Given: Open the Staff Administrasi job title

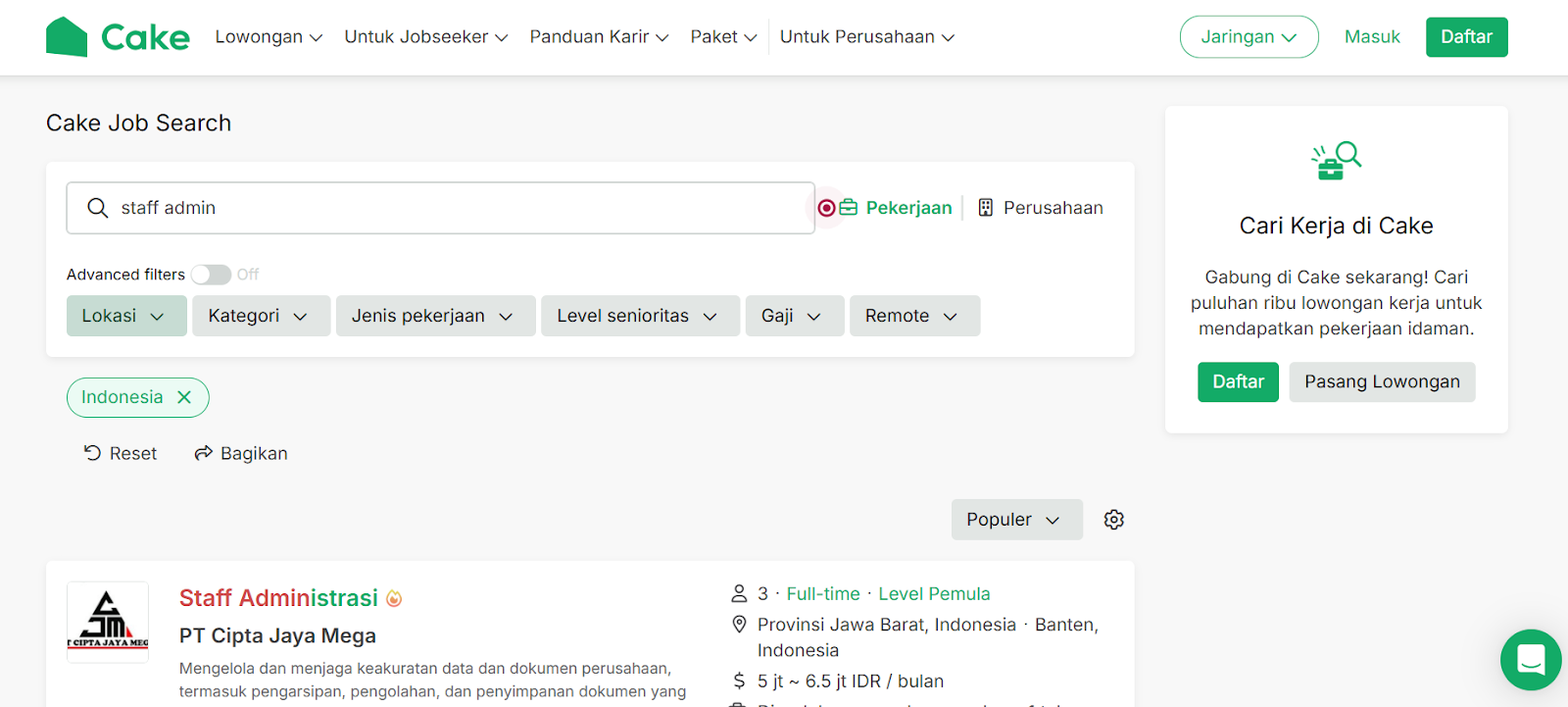Looking at the screenshot, I should 278,598.
